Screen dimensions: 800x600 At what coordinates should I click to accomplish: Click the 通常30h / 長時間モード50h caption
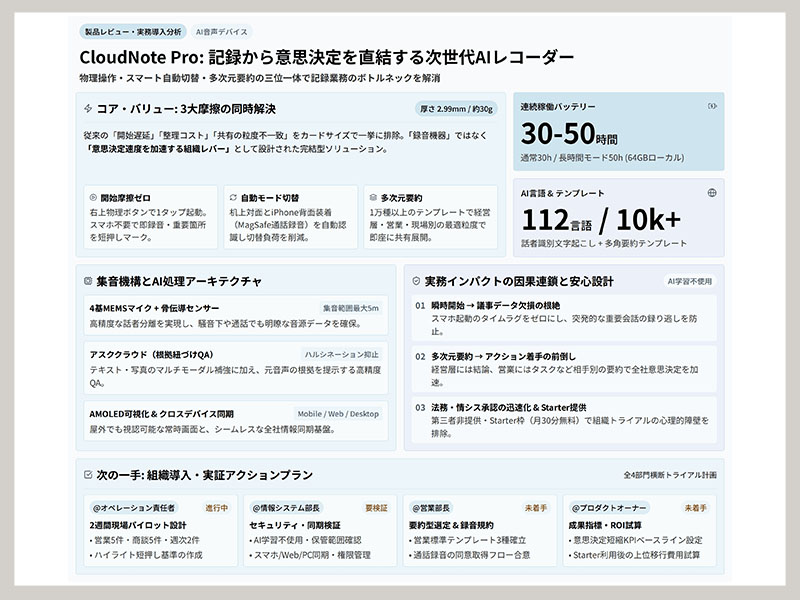[x=602, y=158]
